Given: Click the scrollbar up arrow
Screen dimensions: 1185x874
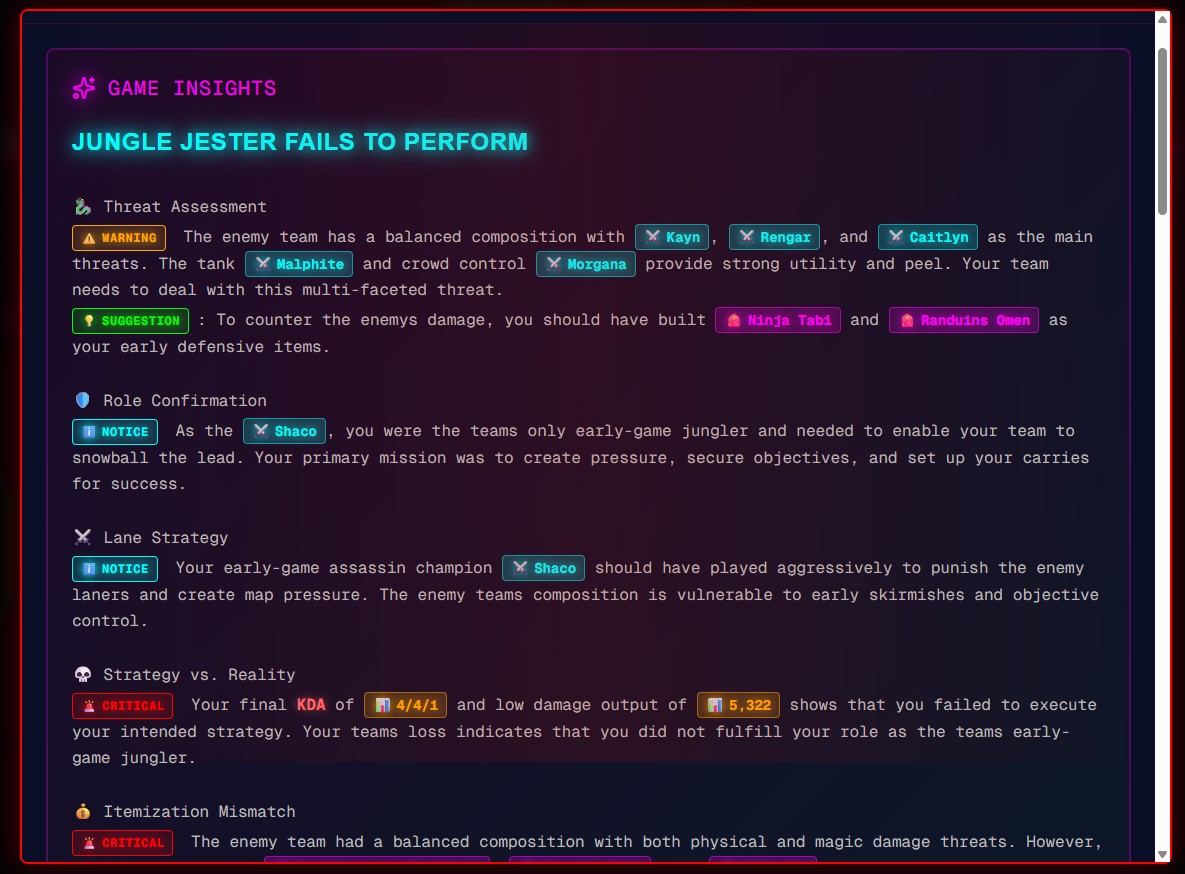Looking at the screenshot, I should pyautogui.click(x=1162, y=19).
